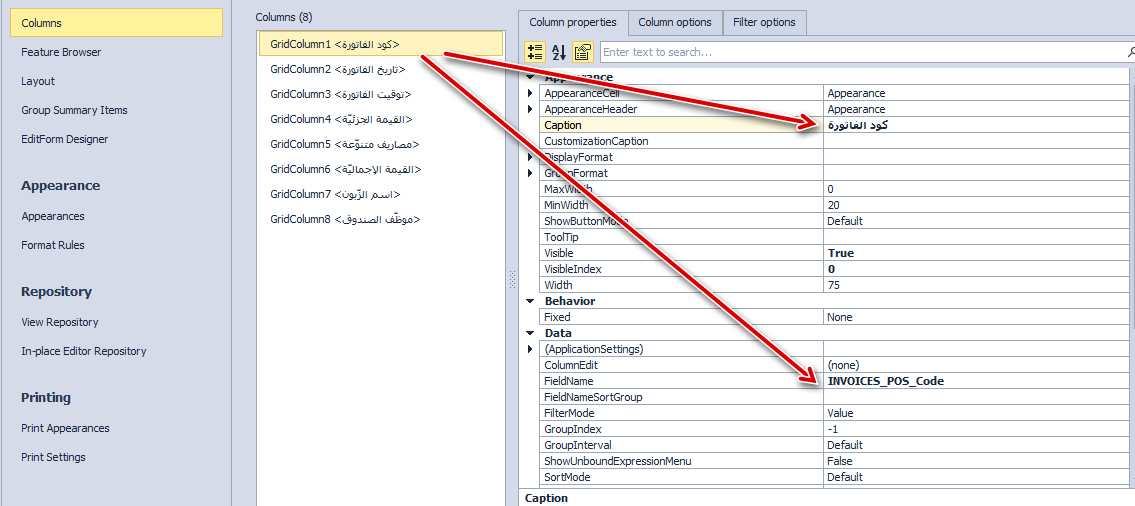Click the FieldName value INVOICES_POS_Code
This screenshot has height=506, width=1135.
point(885,381)
